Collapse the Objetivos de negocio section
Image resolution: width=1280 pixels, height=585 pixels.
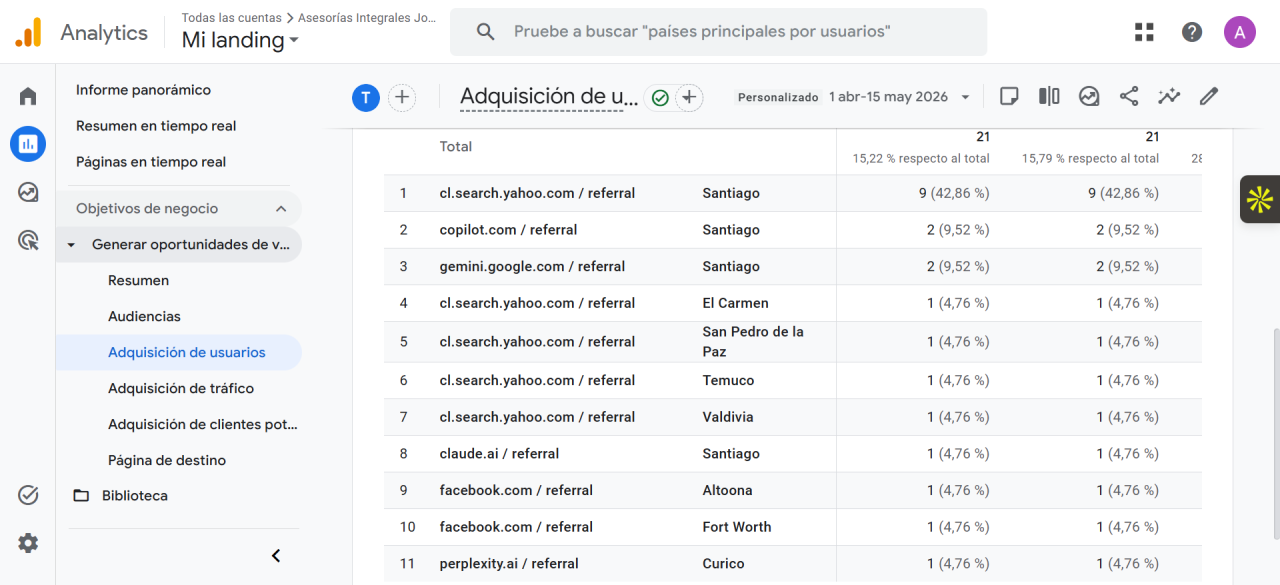[281, 209]
